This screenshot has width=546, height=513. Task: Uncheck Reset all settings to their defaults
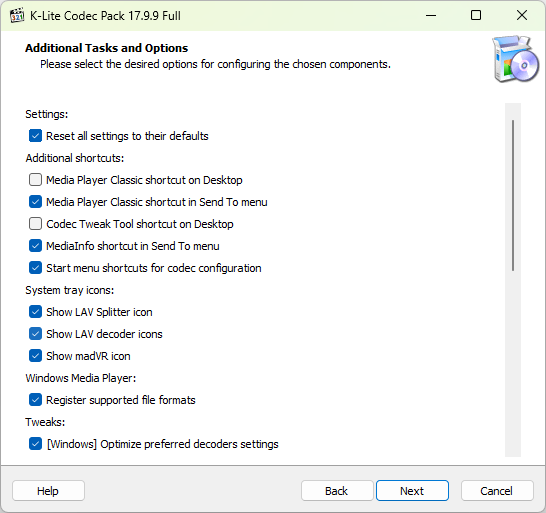click(35, 136)
